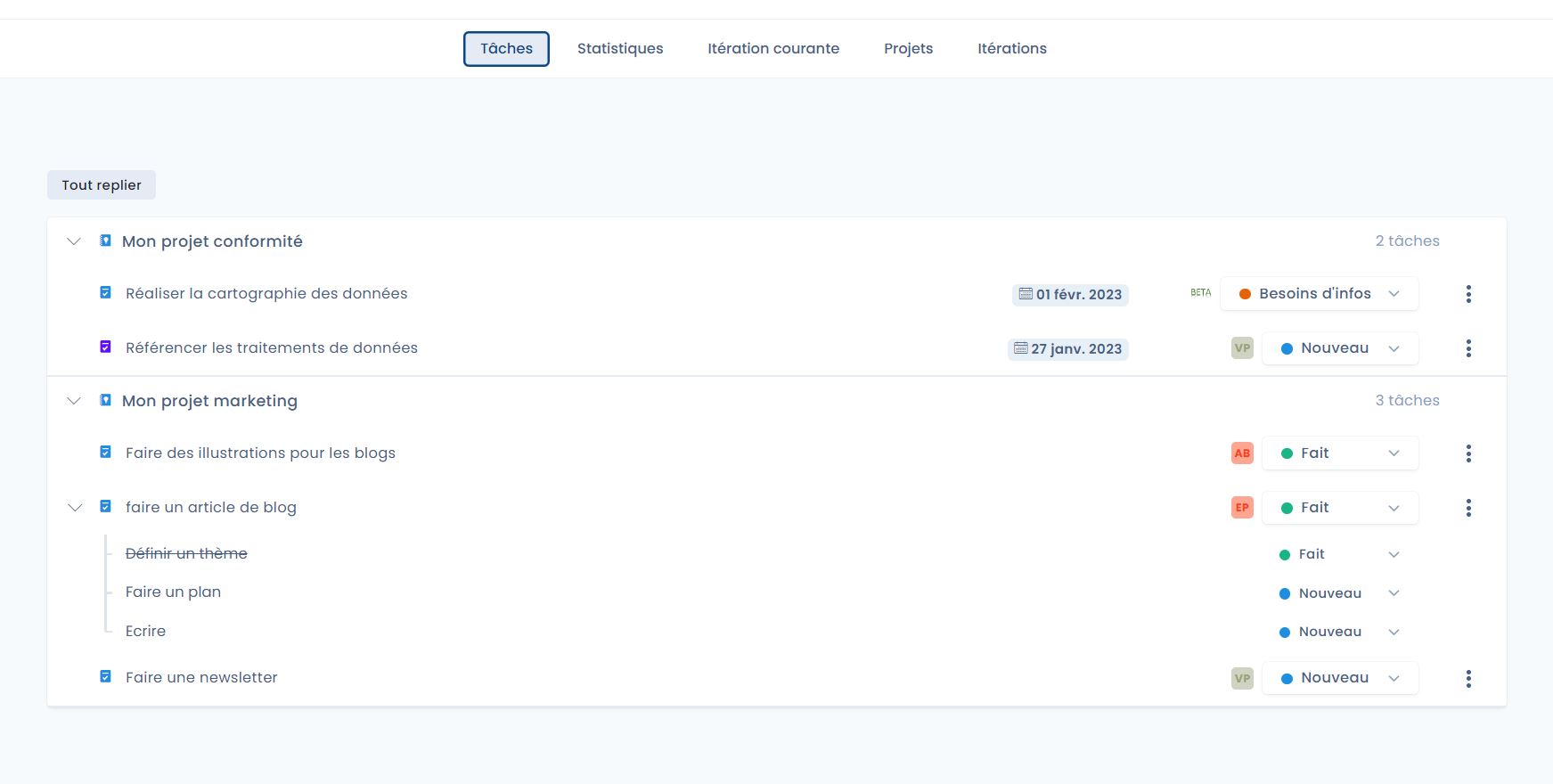Switch to the Statistiques tab

(620, 49)
